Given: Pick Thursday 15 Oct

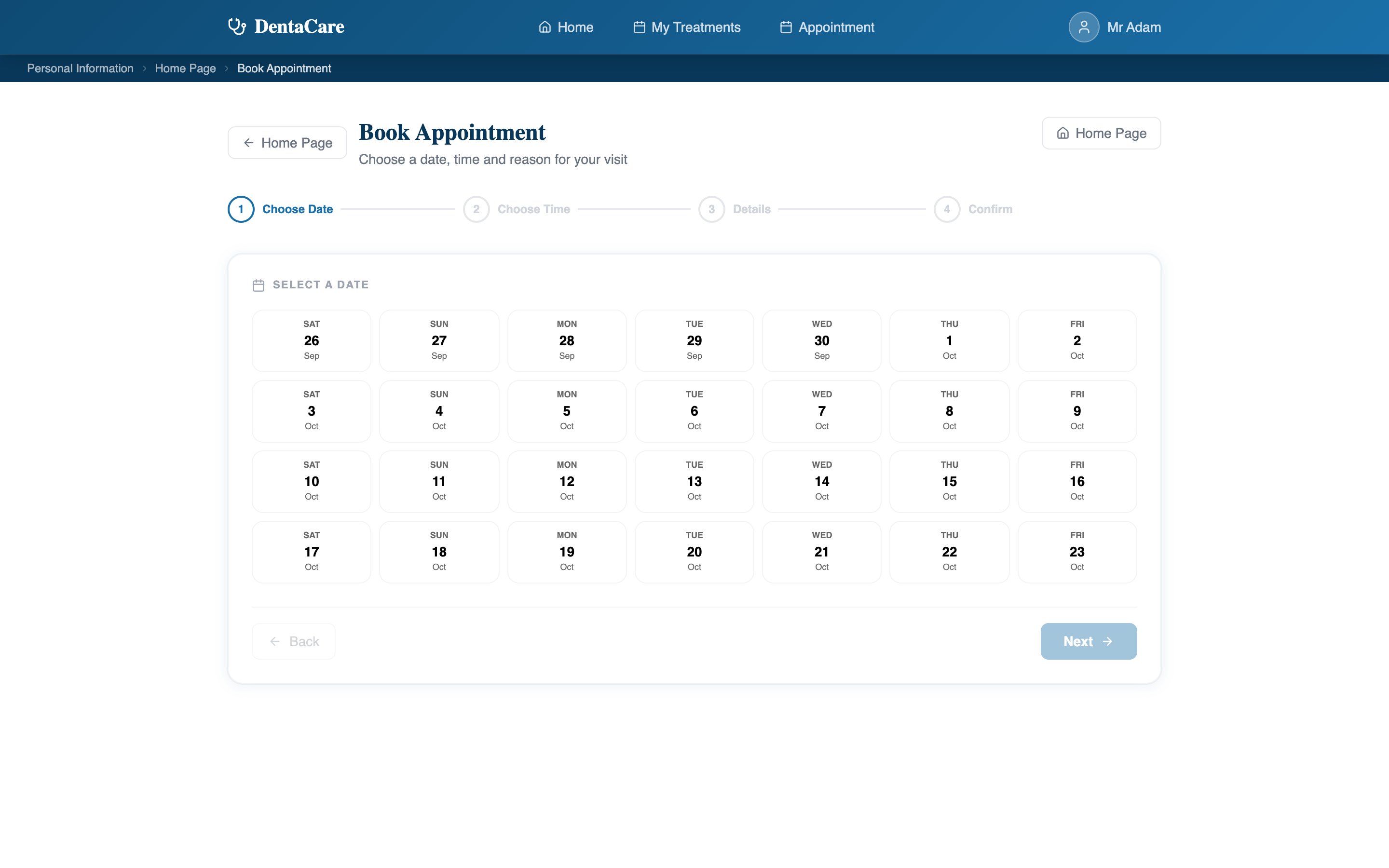Looking at the screenshot, I should click(x=949, y=482).
